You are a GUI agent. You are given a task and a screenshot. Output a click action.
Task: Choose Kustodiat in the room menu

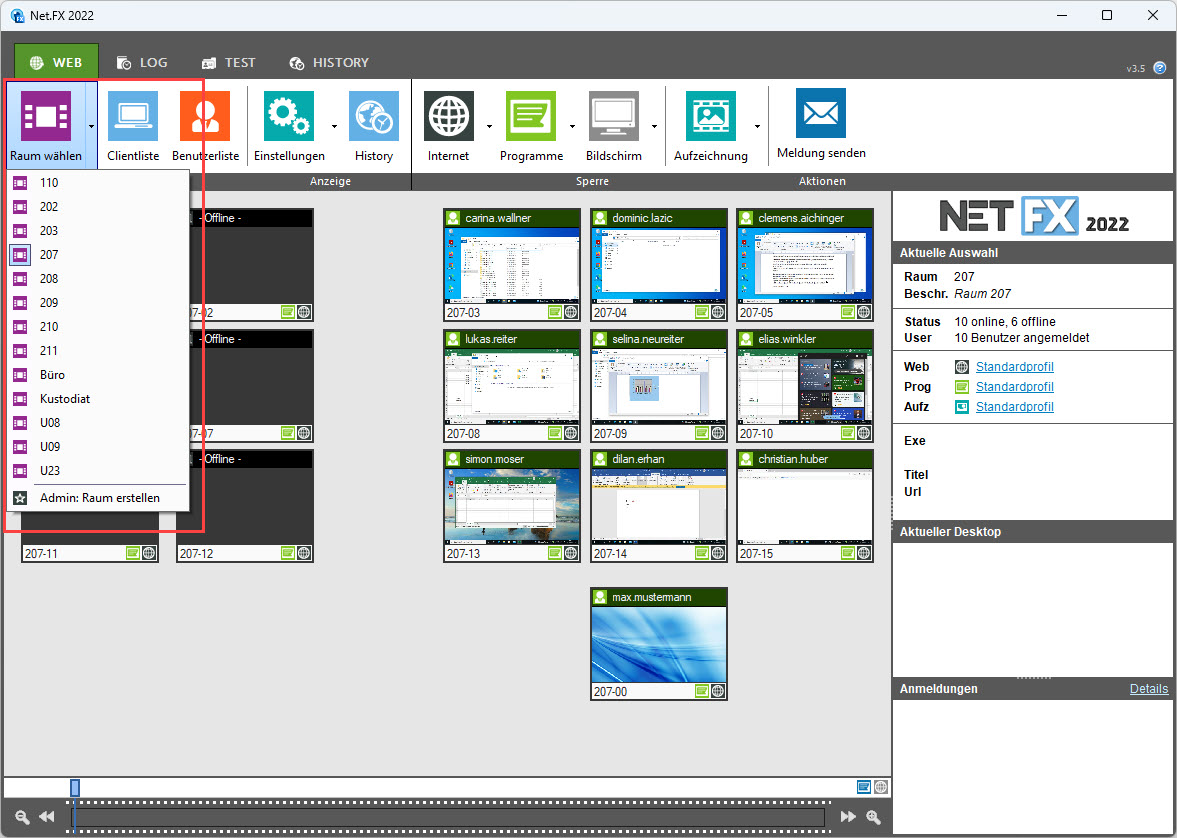click(98, 399)
